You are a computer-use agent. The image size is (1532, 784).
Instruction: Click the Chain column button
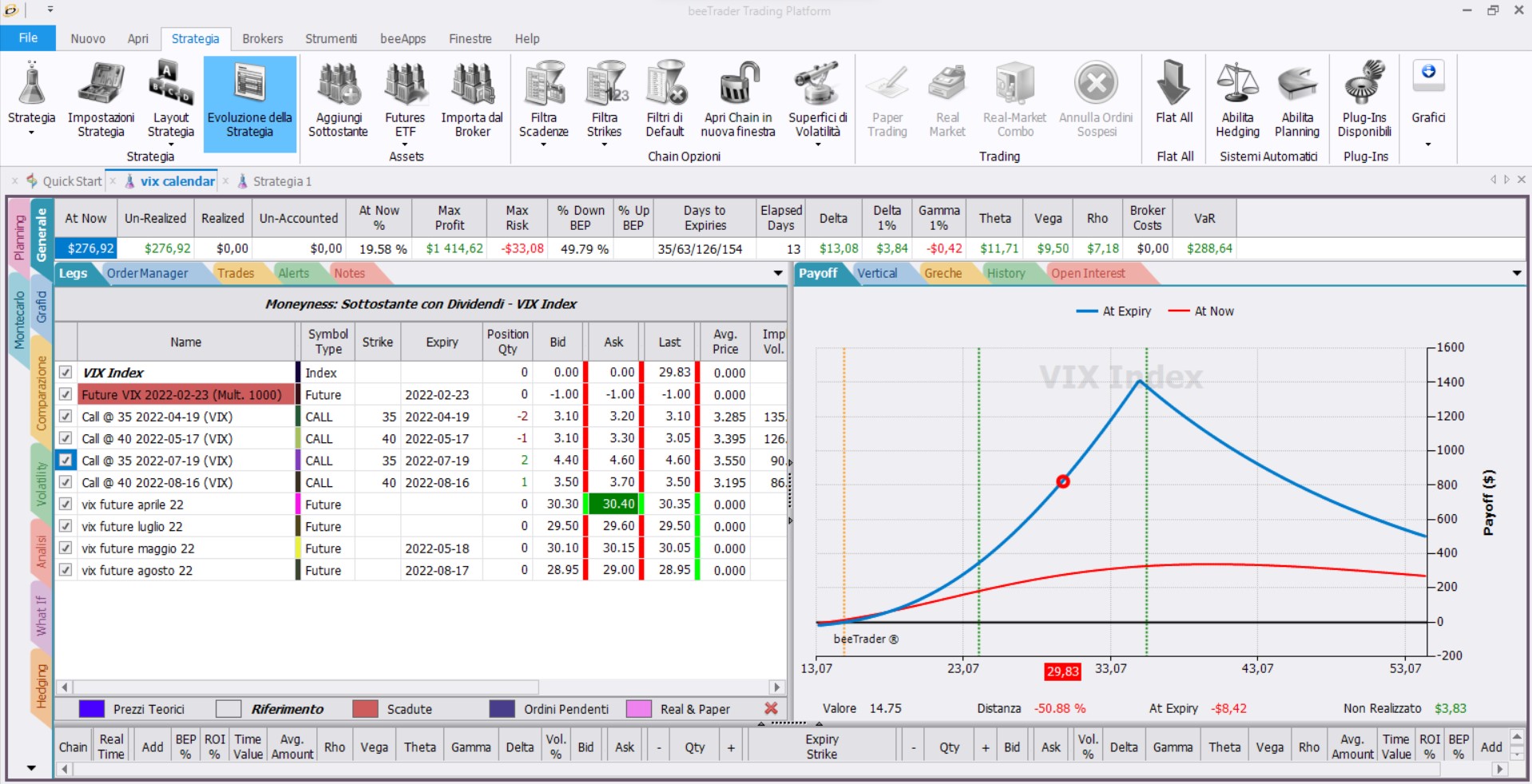coord(73,746)
